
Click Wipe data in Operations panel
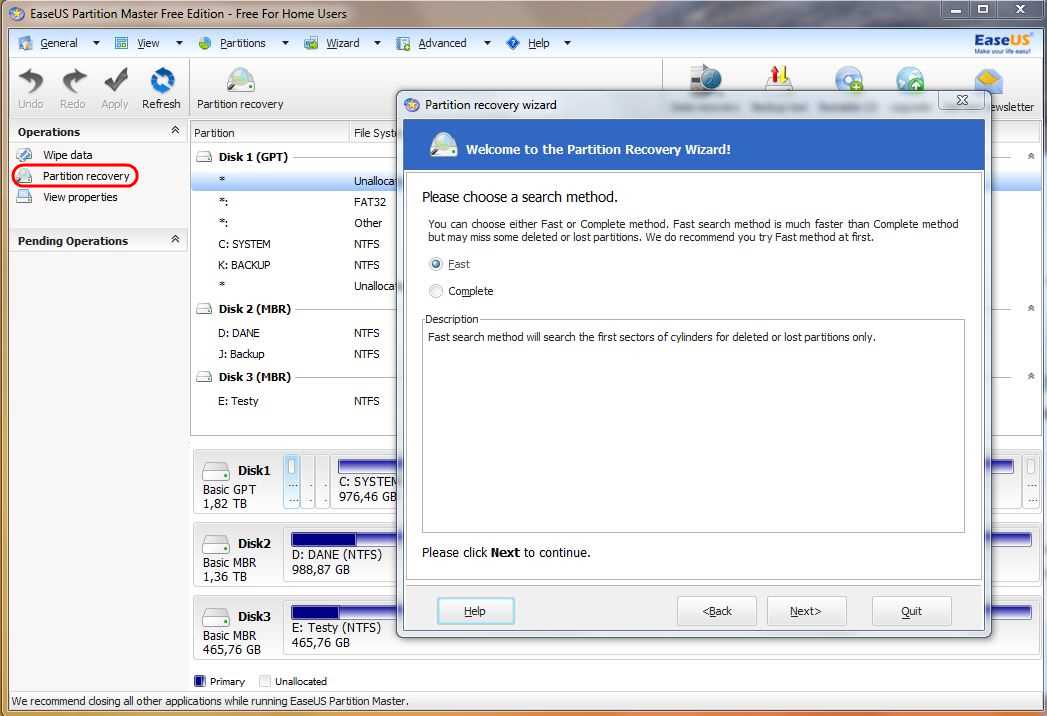coord(67,155)
